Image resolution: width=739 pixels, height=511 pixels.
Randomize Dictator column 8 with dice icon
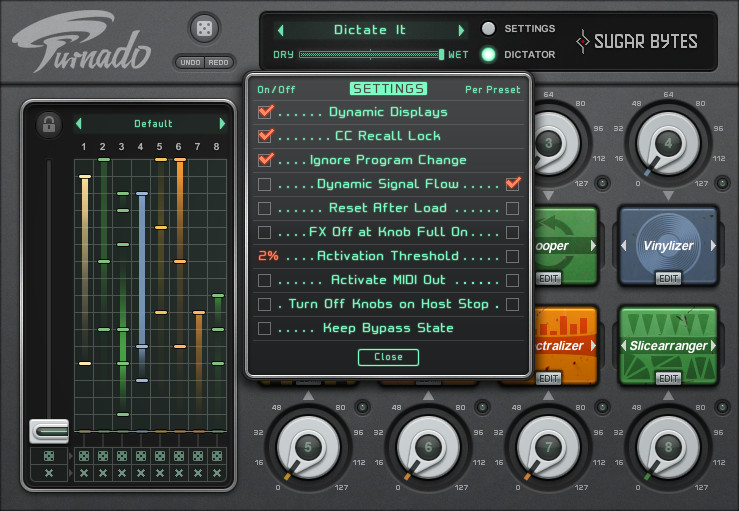(217, 456)
